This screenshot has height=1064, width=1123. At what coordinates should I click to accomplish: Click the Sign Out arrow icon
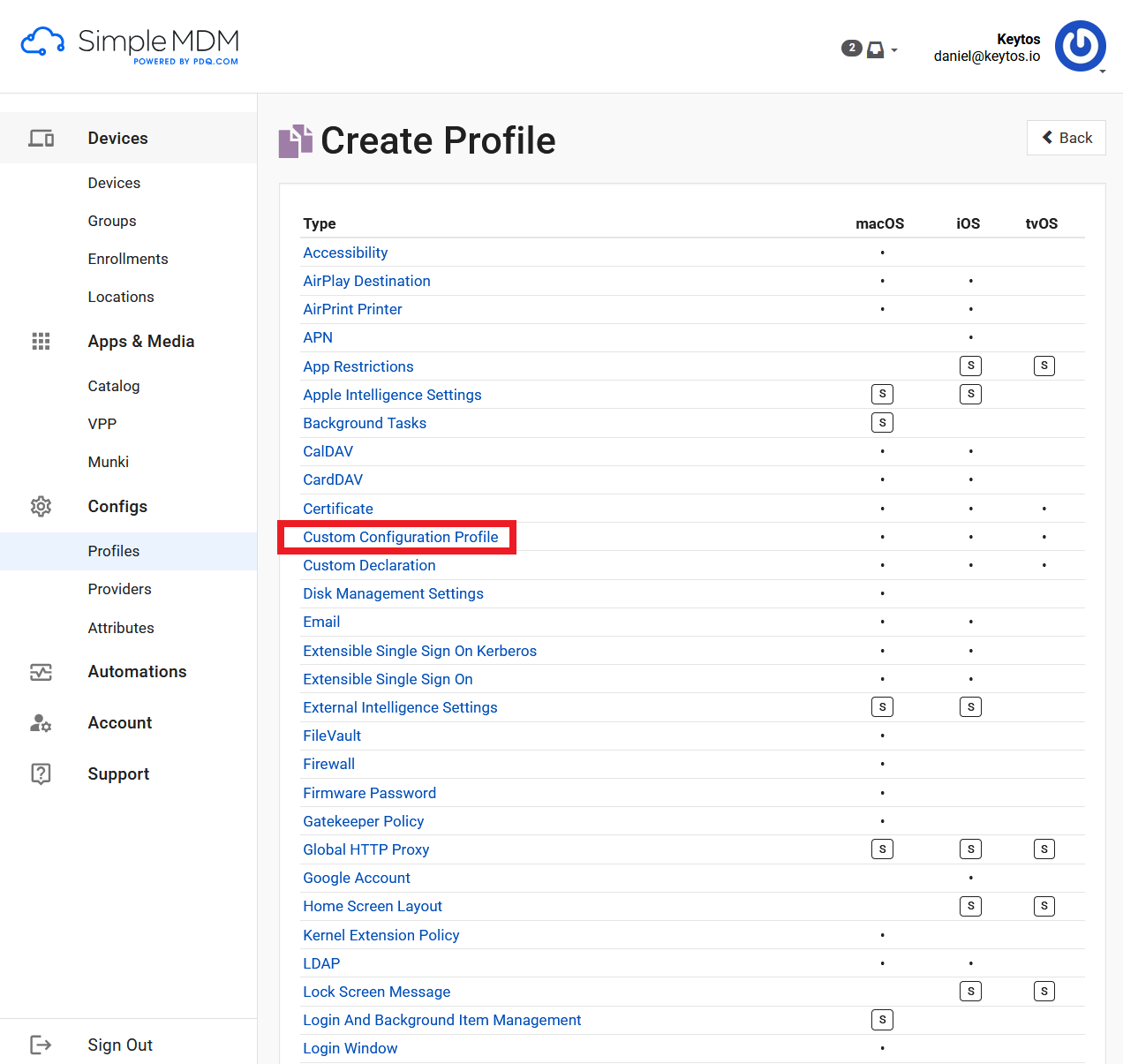click(x=41, y=1045)
